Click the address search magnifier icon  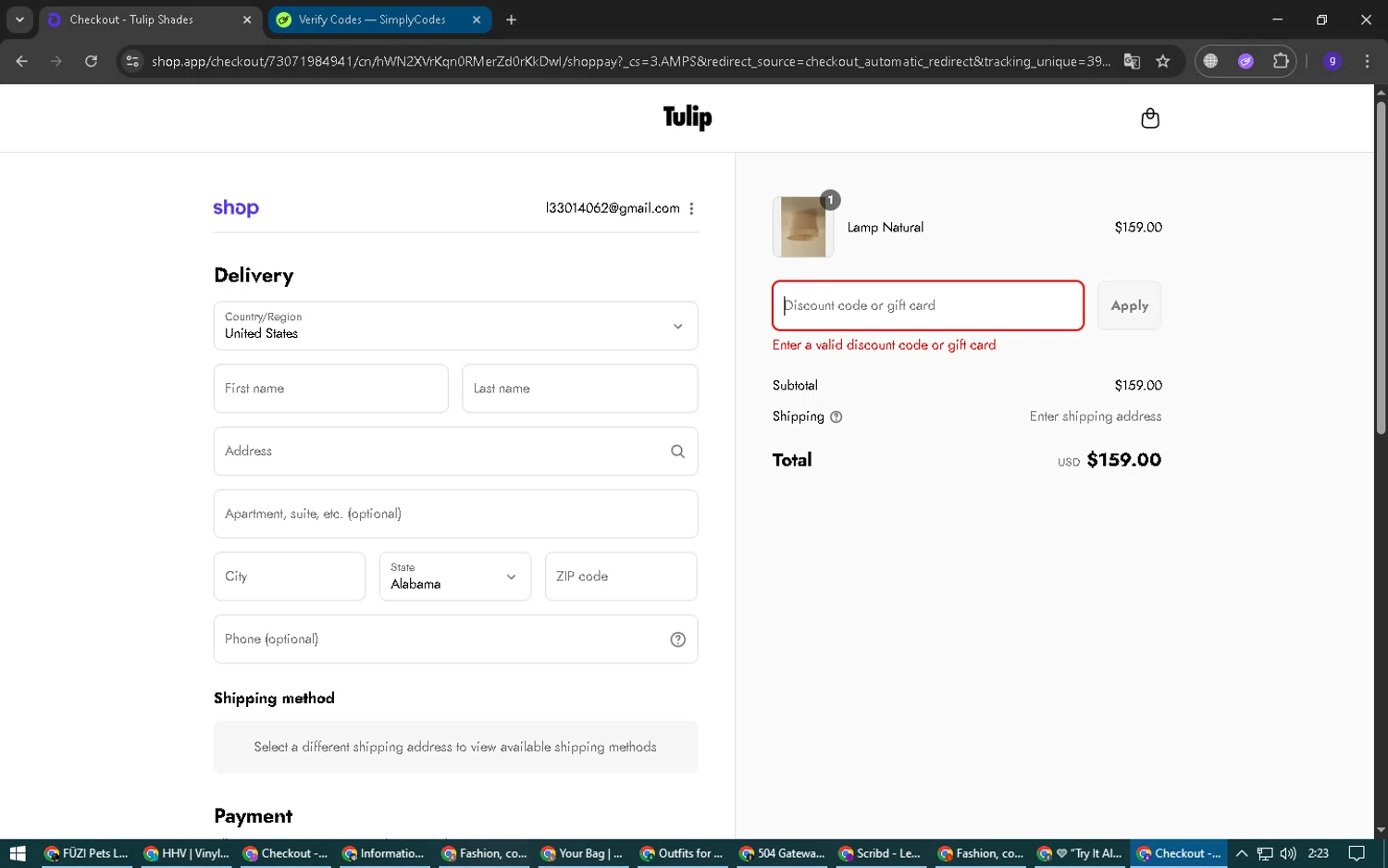tap(677, 451)
